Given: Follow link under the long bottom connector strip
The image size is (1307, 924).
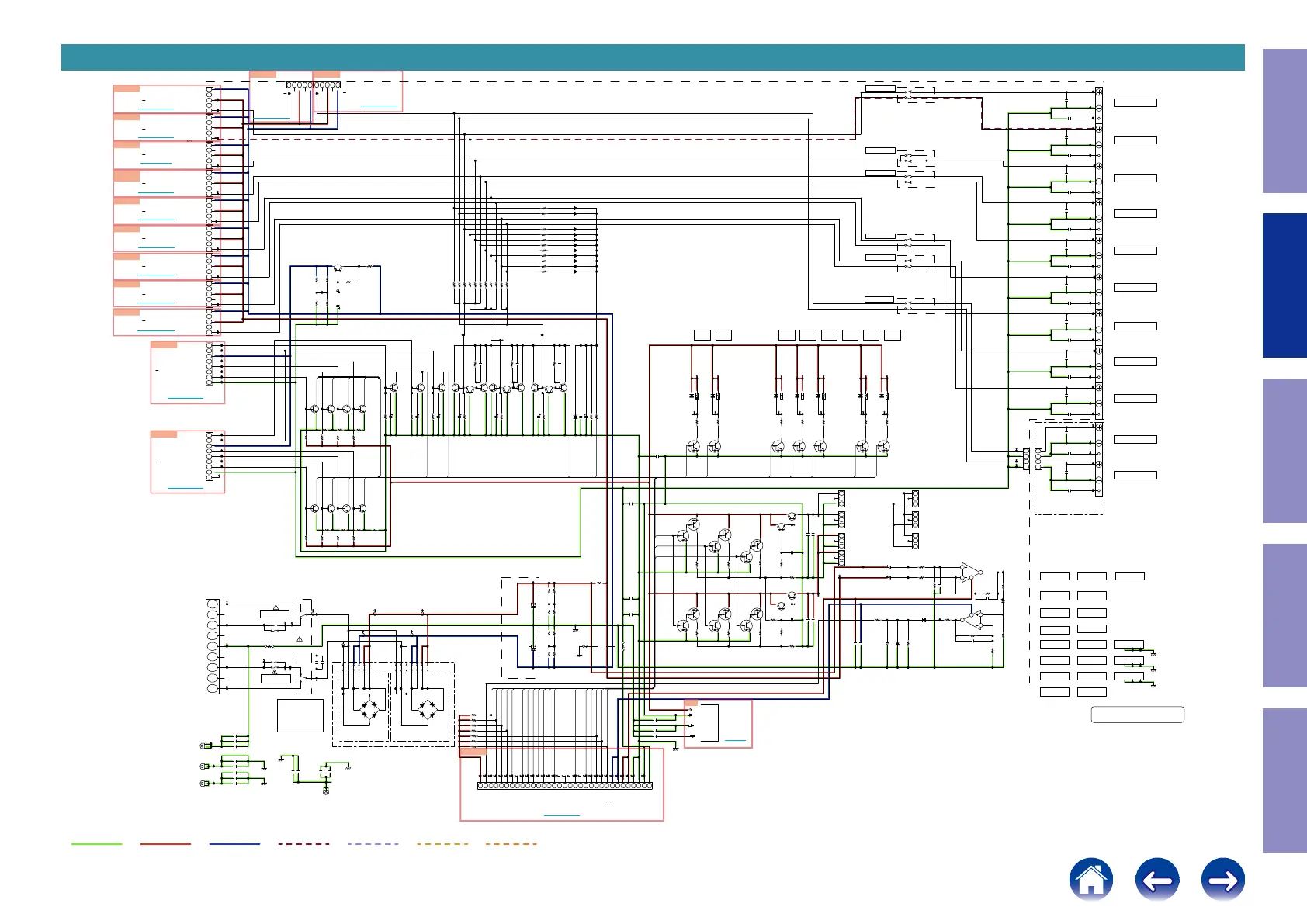Looking at the screenshot, I should coord(562,815).
